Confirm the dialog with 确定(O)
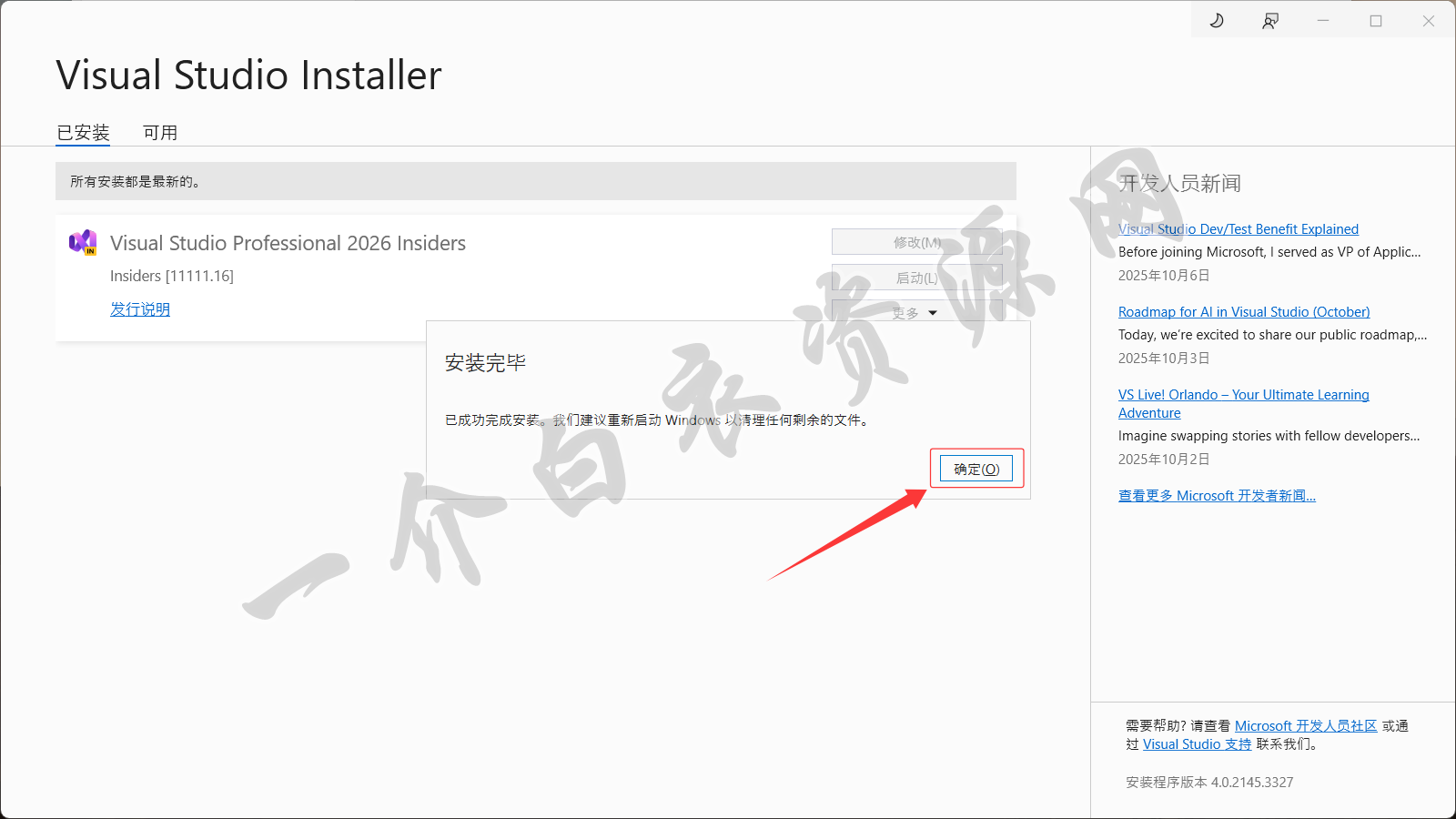 976,469
